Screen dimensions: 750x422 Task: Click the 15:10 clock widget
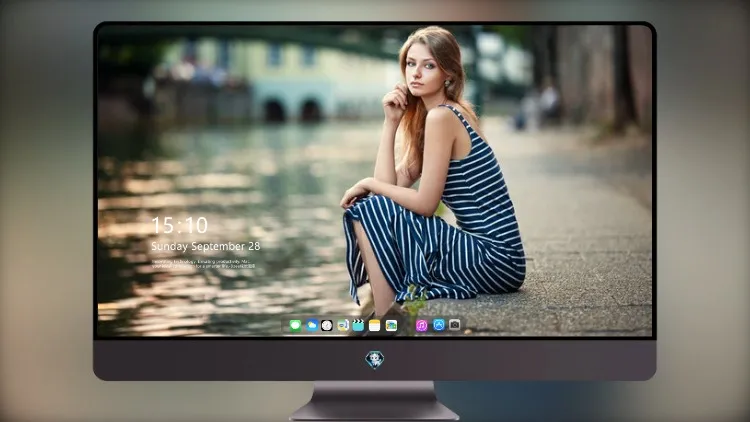coord(179,225)
